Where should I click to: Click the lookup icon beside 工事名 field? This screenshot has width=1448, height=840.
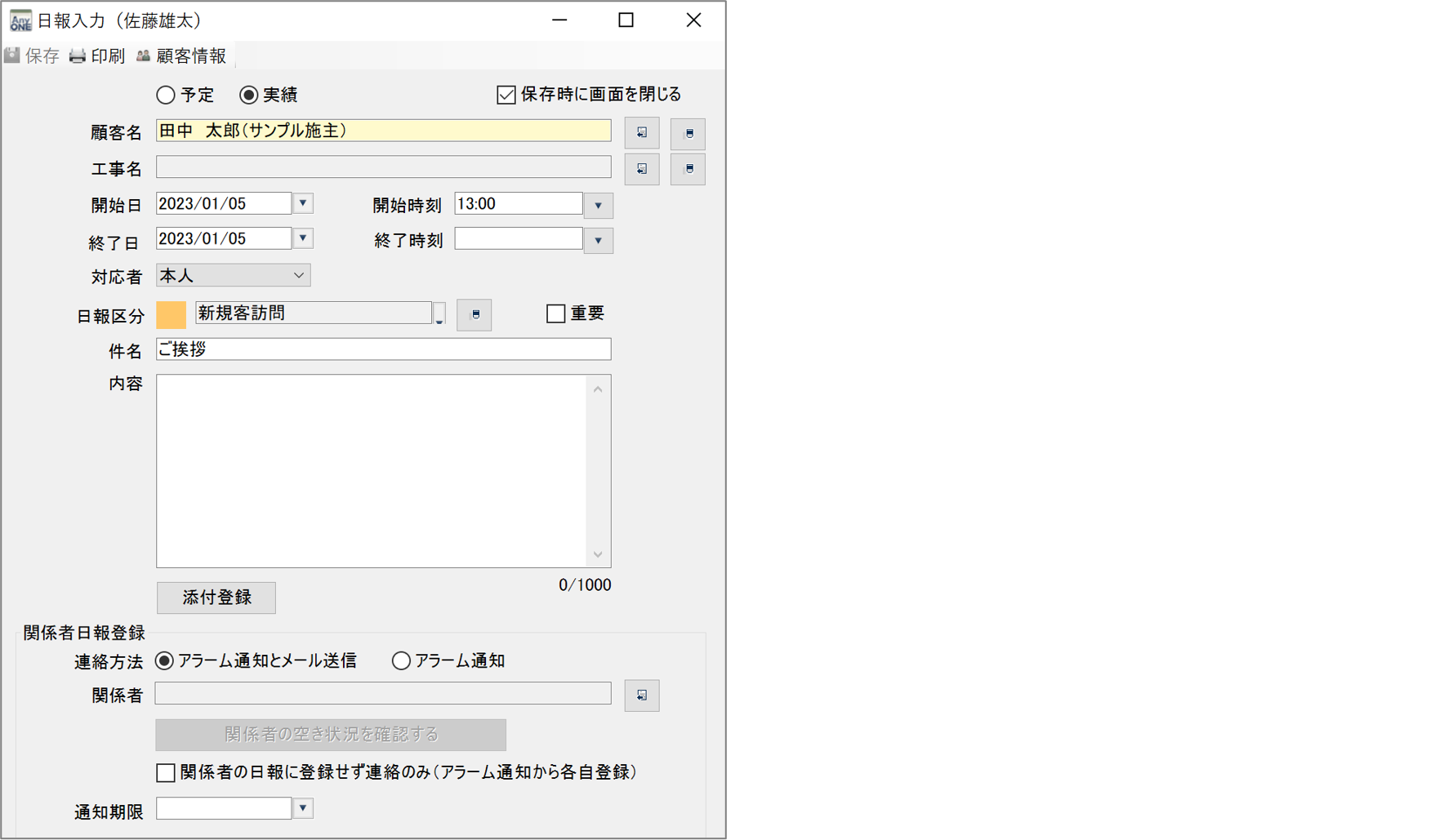[x=642, y=169]
